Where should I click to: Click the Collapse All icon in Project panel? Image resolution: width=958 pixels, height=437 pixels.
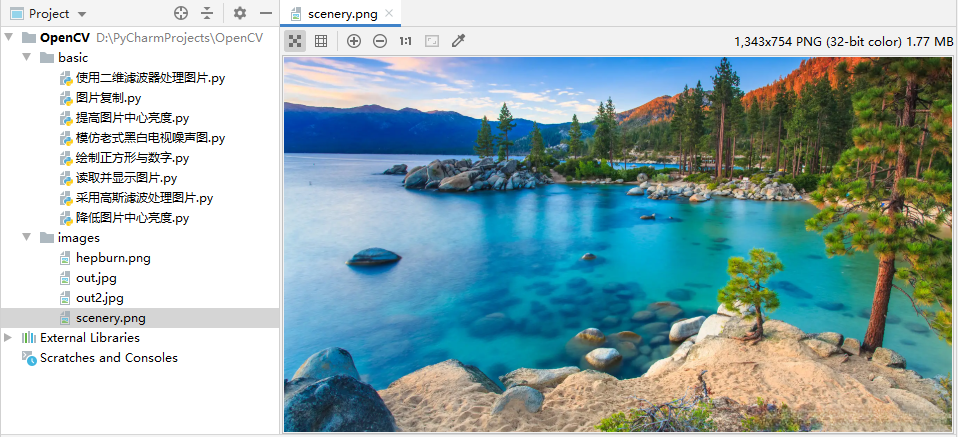(208, 13)
